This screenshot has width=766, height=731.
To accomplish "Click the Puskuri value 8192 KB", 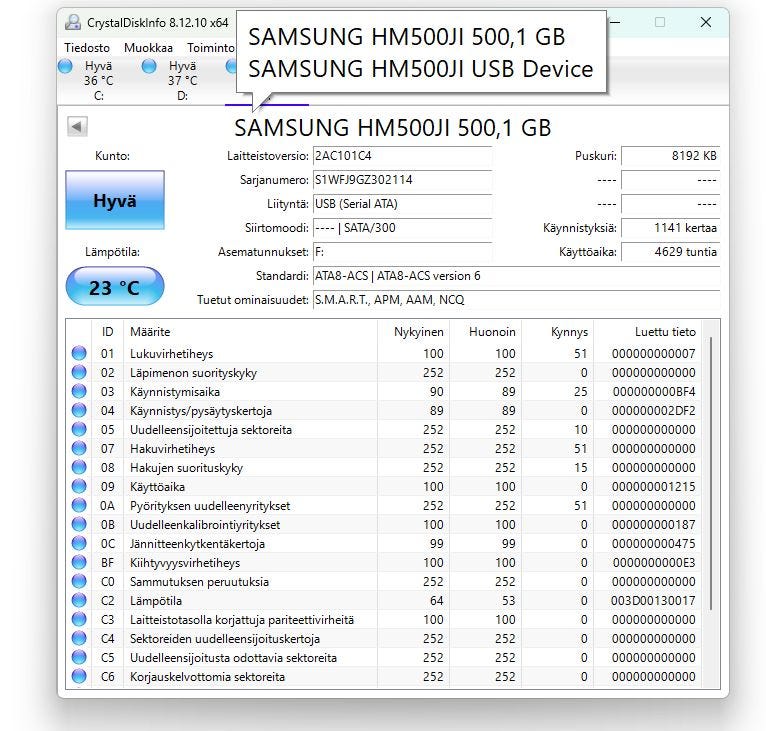I will pos(670,156).
